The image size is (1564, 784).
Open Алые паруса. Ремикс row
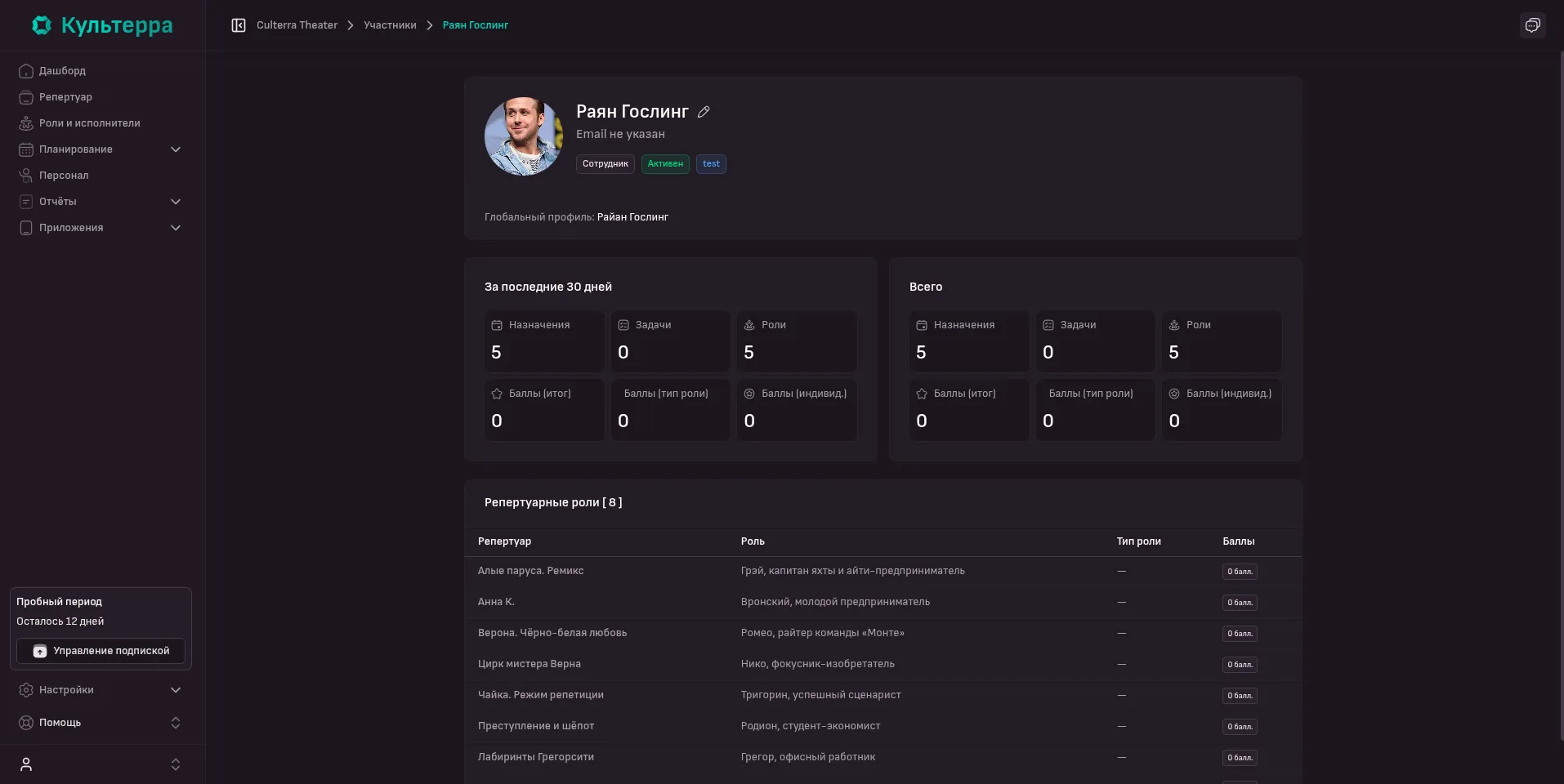click(x=883, y=572)
